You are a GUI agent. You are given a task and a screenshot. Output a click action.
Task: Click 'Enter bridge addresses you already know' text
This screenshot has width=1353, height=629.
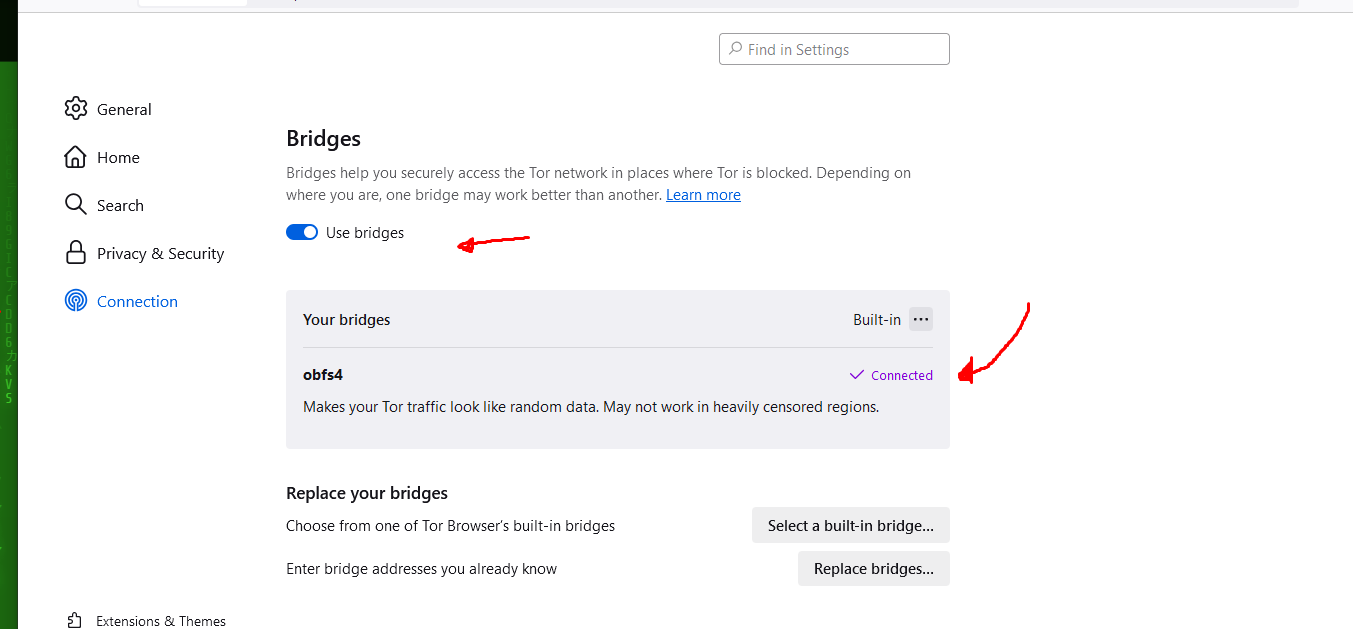421,569
